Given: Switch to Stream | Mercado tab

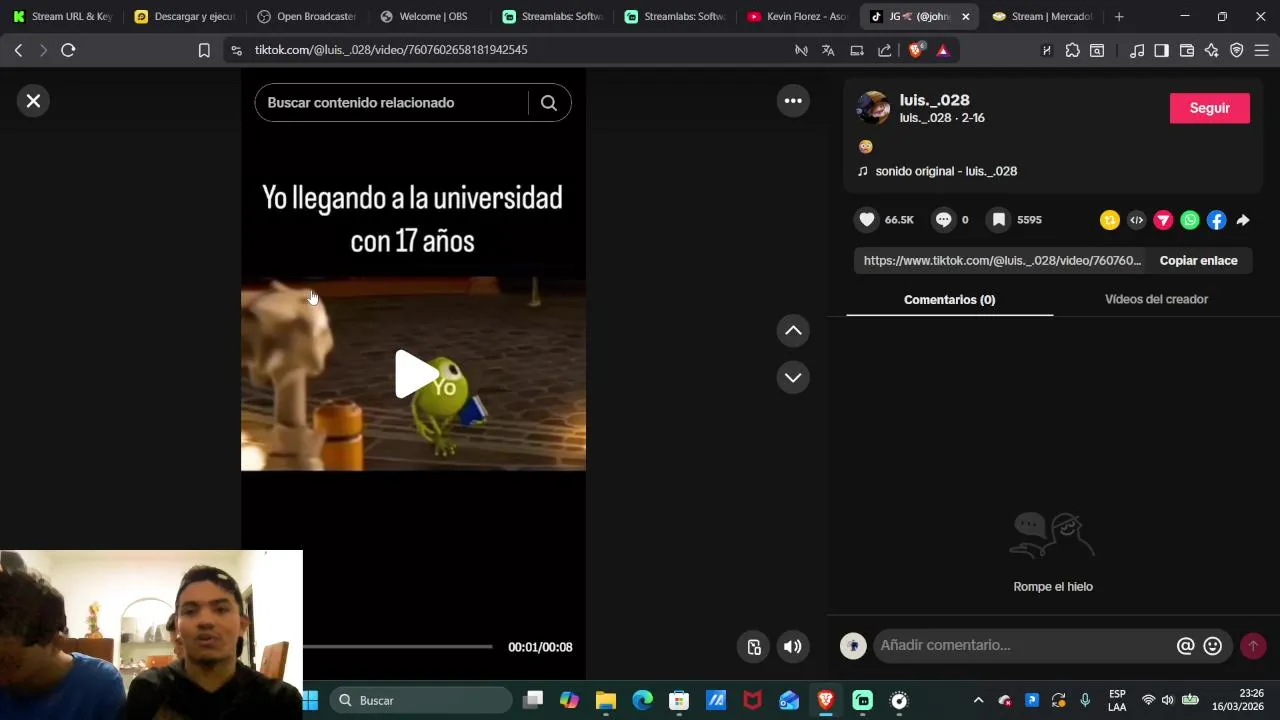Looking at the screenshot, I should 1041,16.
